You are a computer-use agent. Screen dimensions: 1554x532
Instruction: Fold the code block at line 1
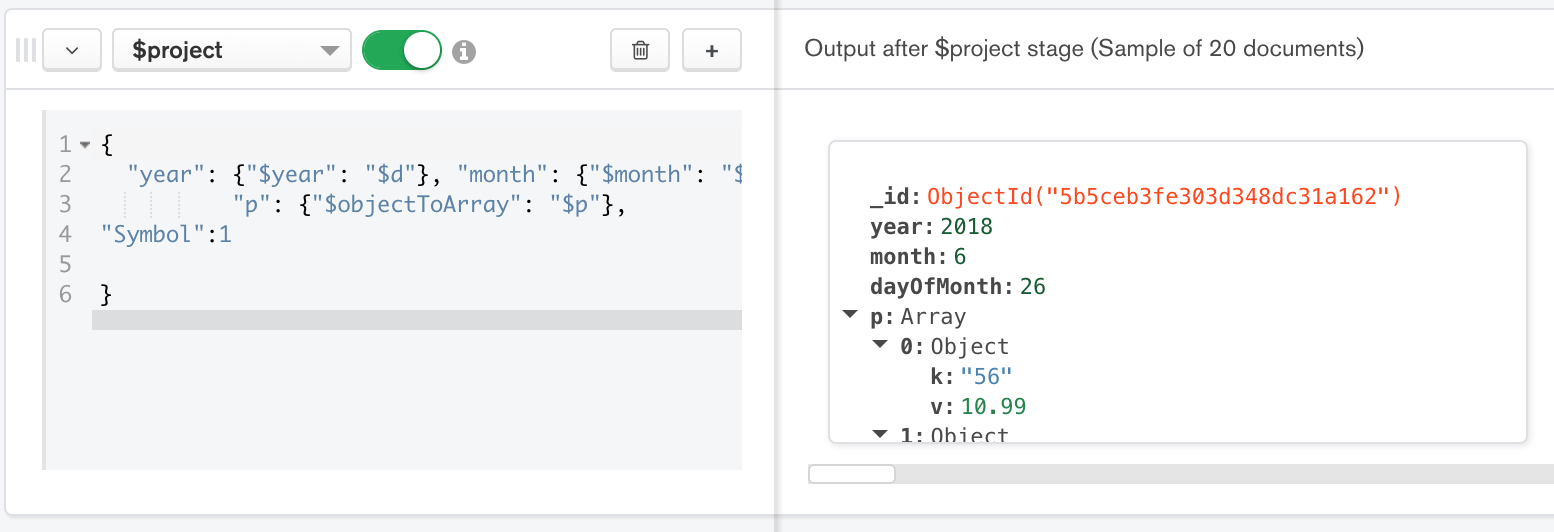tap(85, 145)
